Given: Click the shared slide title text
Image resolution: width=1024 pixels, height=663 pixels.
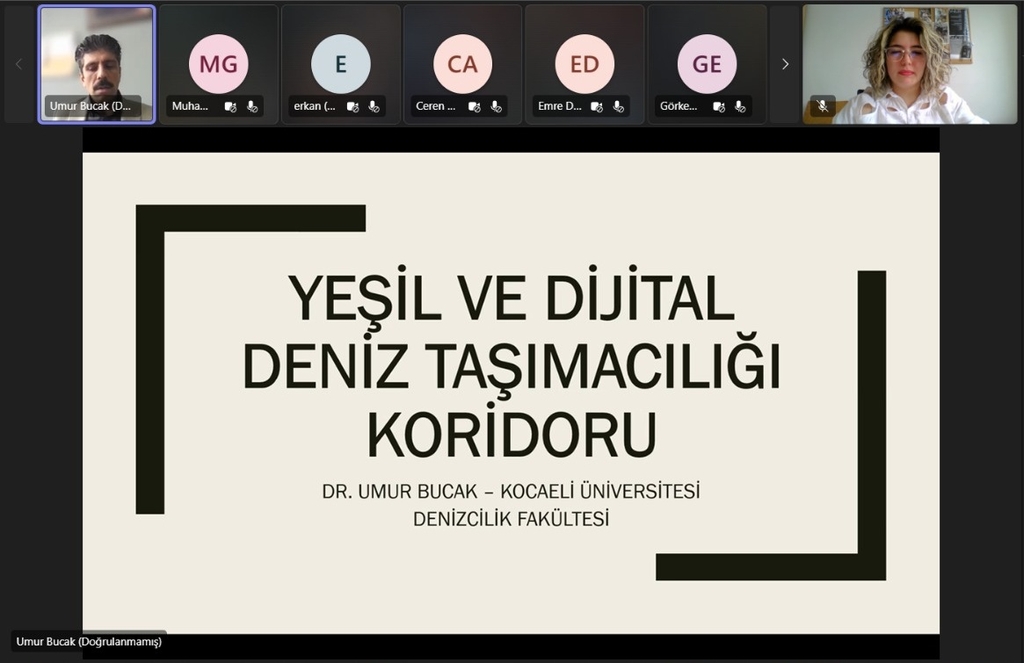Looking at the screenshot, I should [511, 365].
